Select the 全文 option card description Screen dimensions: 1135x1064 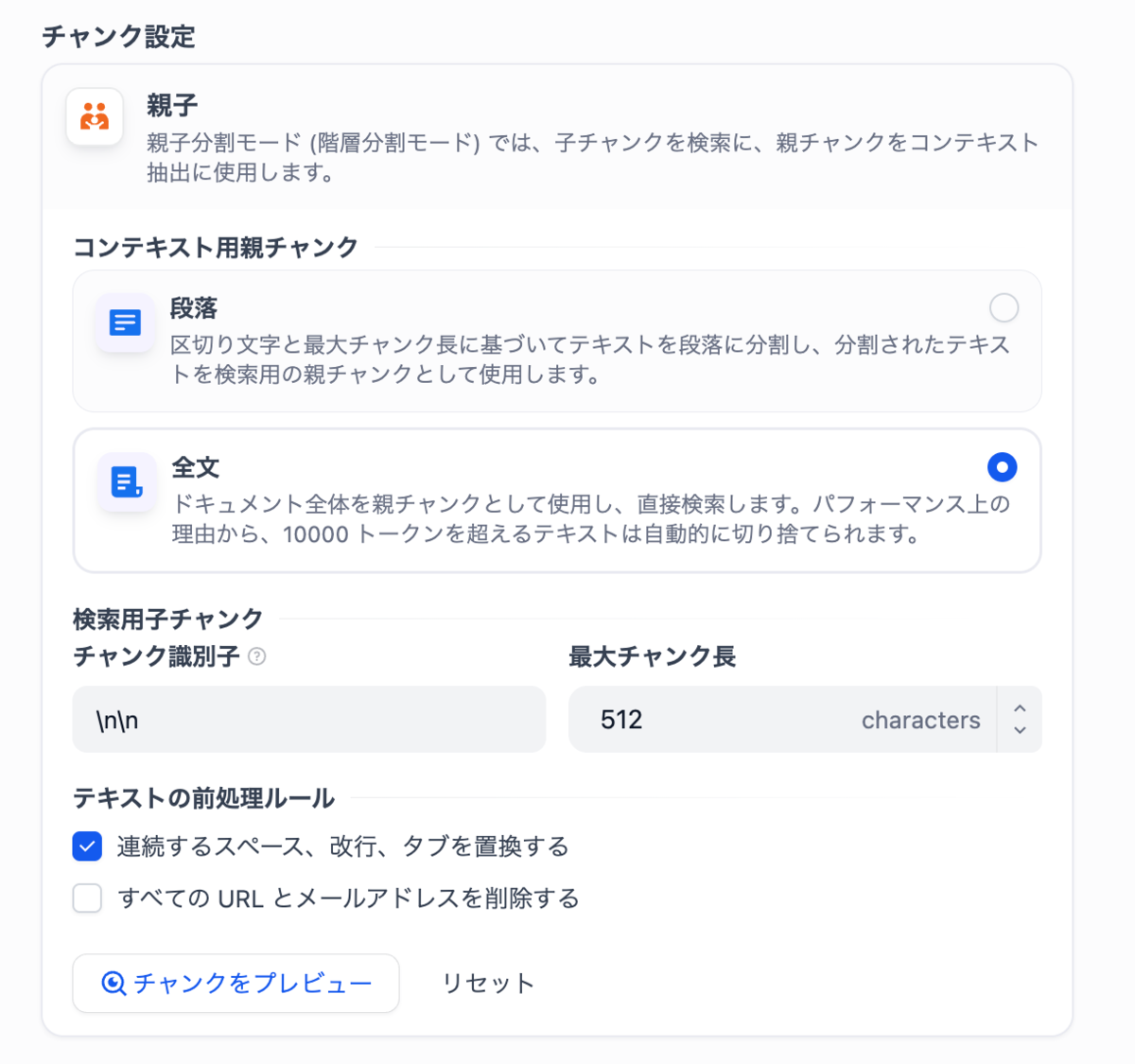590,518
